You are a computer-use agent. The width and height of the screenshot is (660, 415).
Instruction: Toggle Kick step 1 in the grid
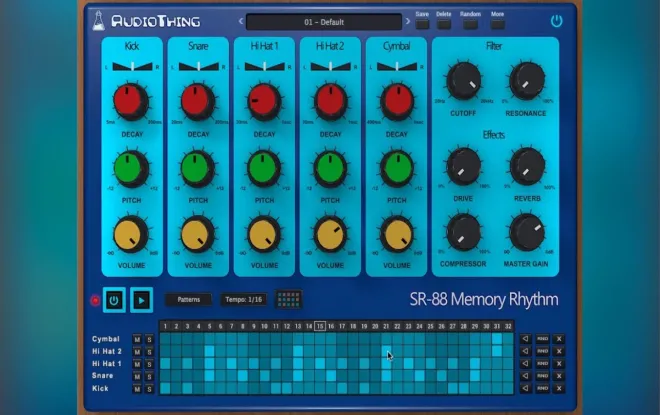point(165,388)
